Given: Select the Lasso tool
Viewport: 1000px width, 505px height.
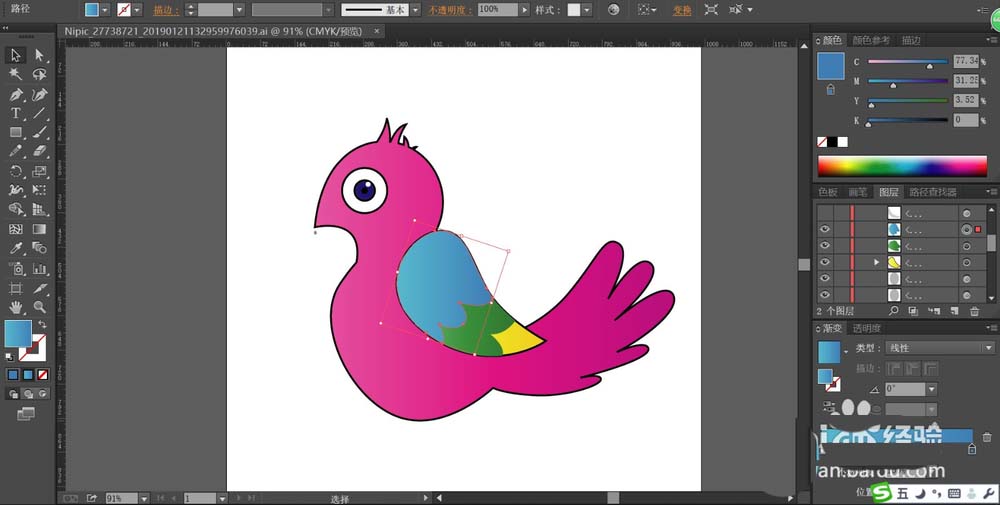Looking at the screenshot, I should (40, 75).
